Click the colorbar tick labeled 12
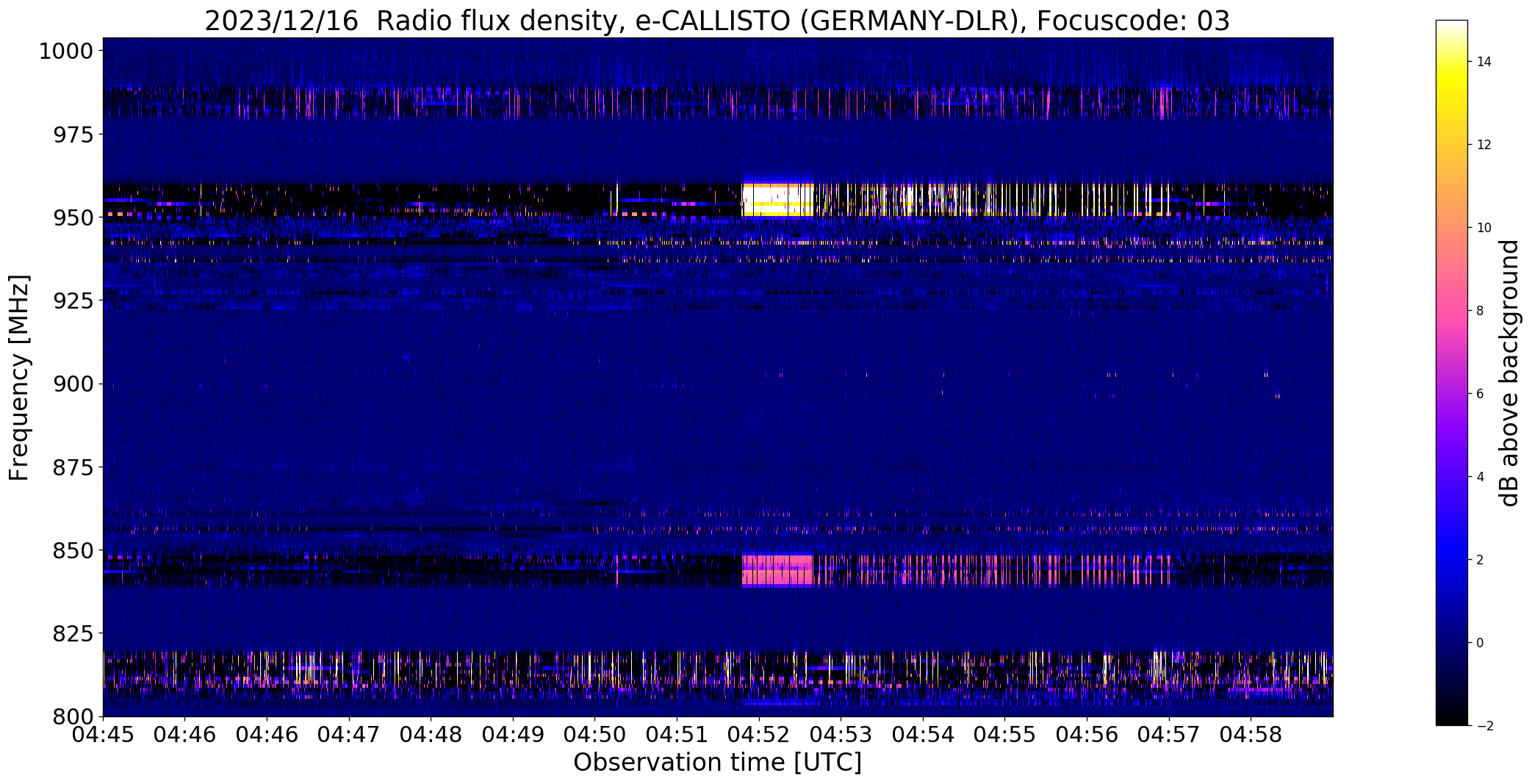This screenshot has height=784, width=1532. pyautogui.click(x=1484, y=145)
